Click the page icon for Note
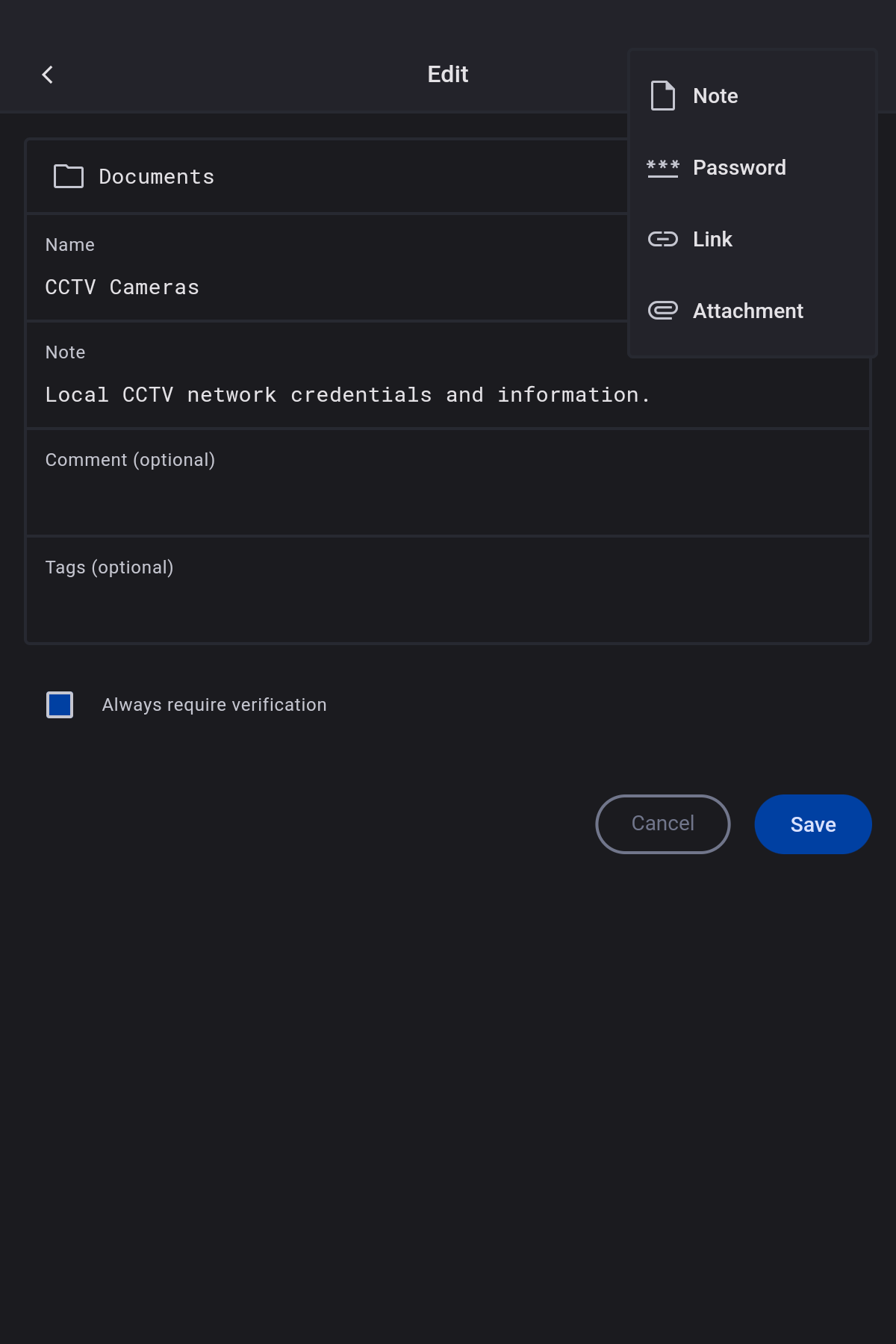Viewport: 896px width, 1344px height. (662, 96)
